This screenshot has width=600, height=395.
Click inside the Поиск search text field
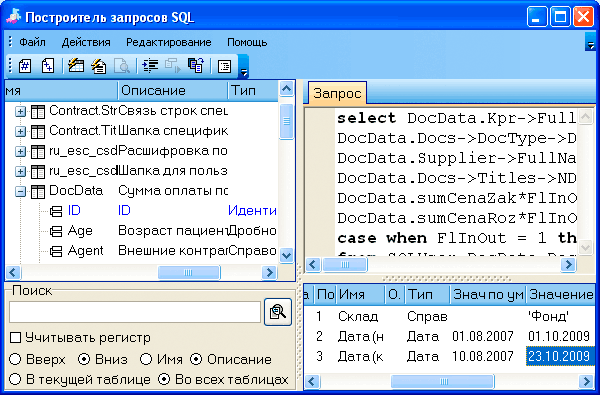click(x=135, y=312)
